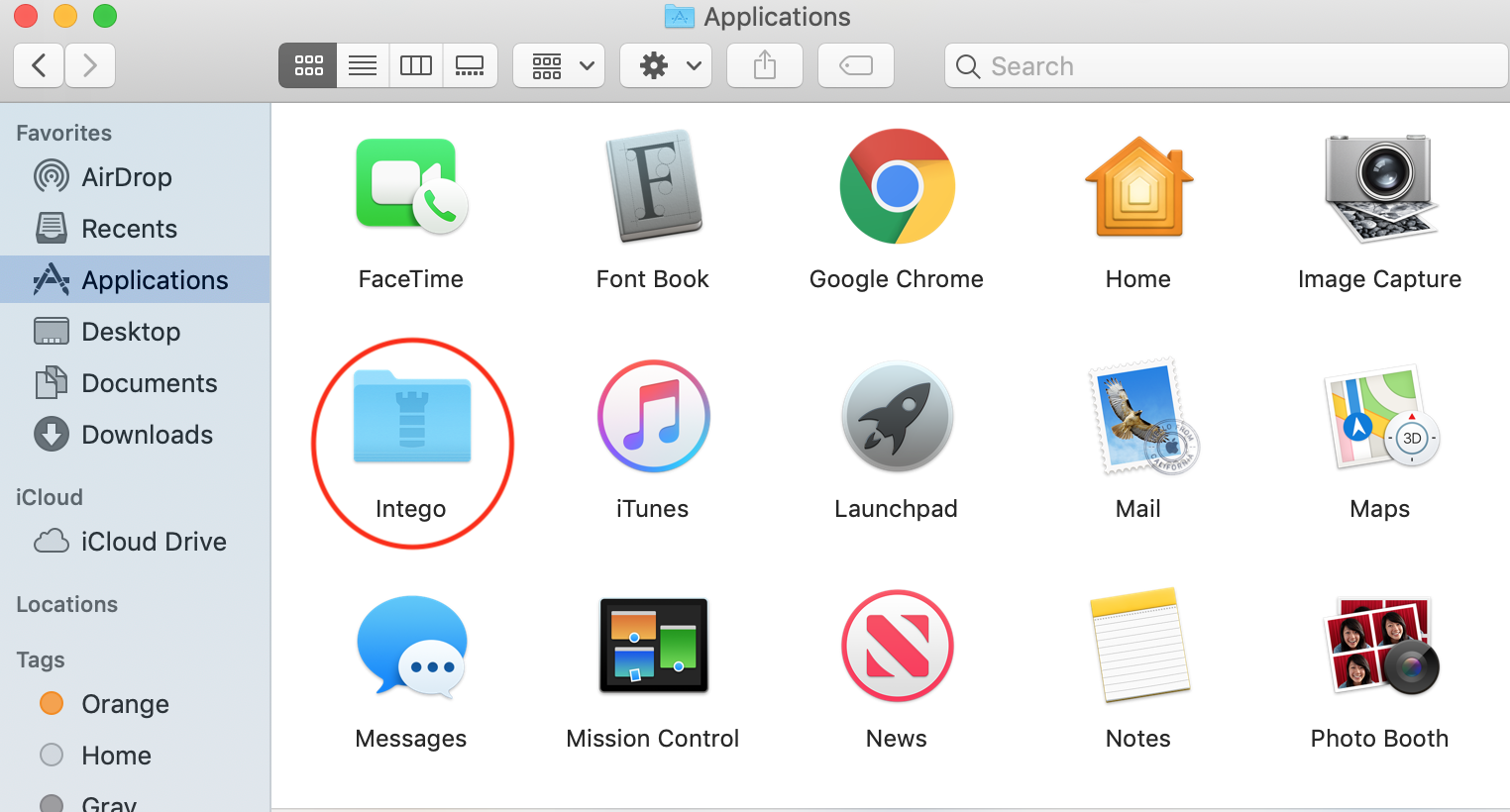Open iCloud Drive in the sidebar

(135, 541)
